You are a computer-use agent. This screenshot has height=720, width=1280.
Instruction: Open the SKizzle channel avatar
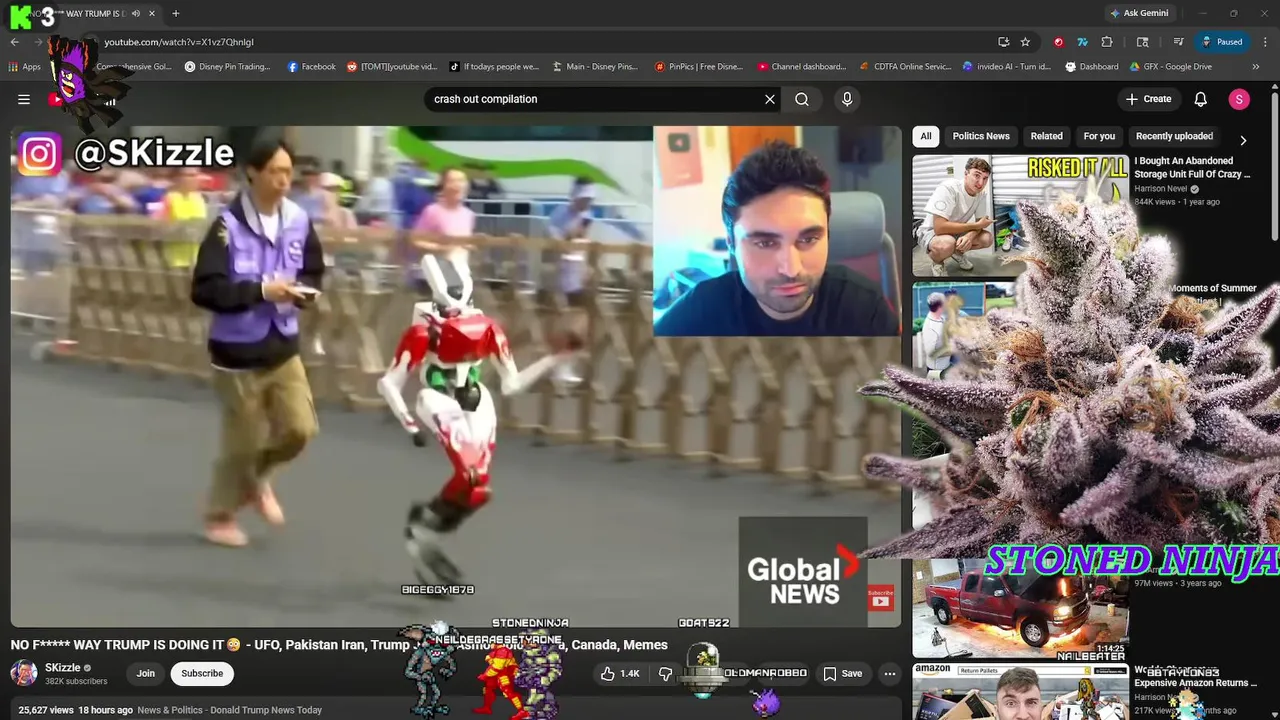pos(24,673)
